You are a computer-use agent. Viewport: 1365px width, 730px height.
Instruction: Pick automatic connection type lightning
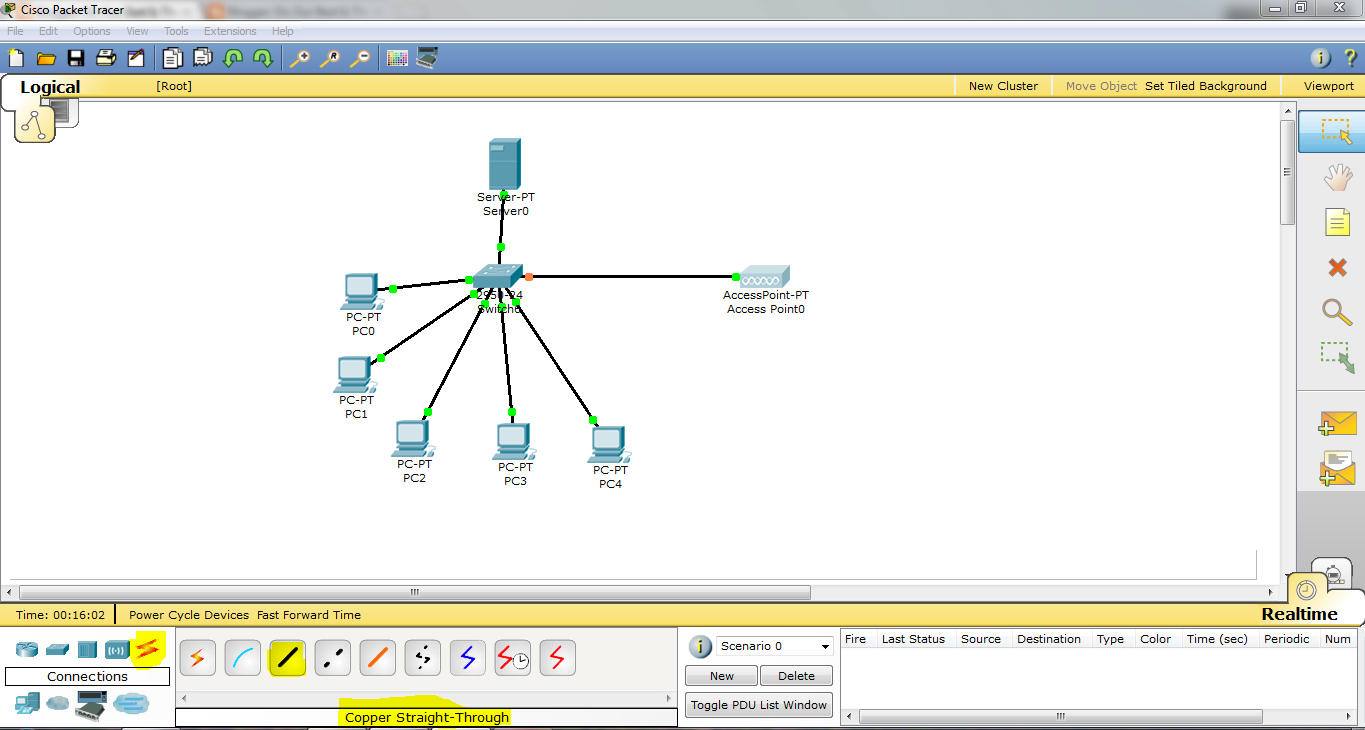point(198,658)
